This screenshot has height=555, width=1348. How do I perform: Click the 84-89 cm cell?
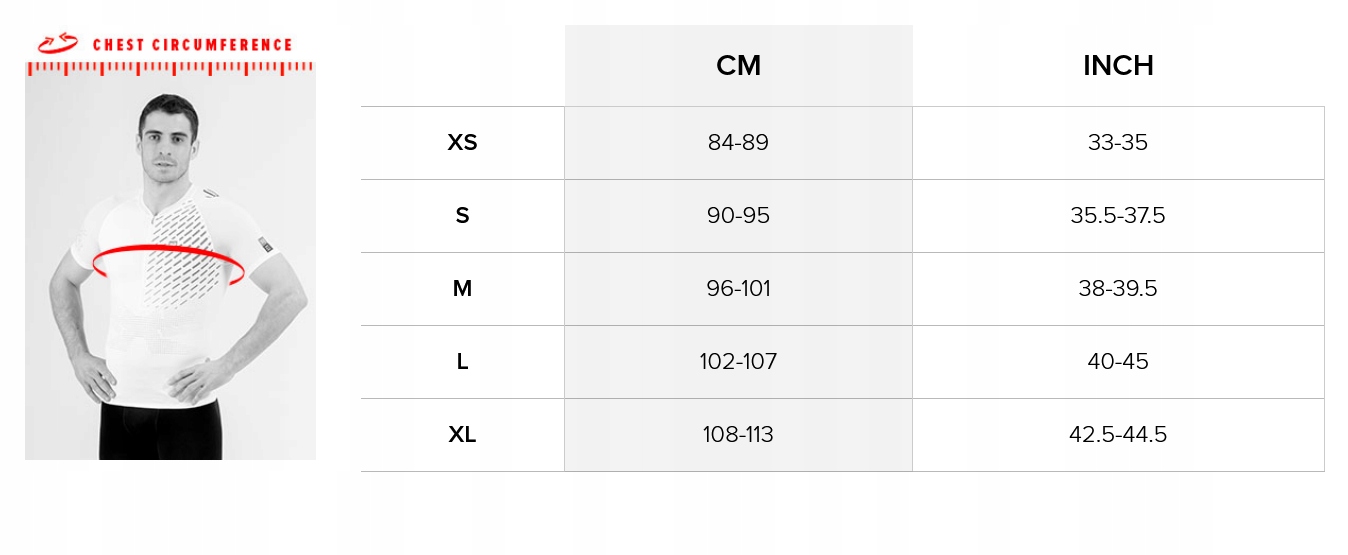(x=738, y=143)
